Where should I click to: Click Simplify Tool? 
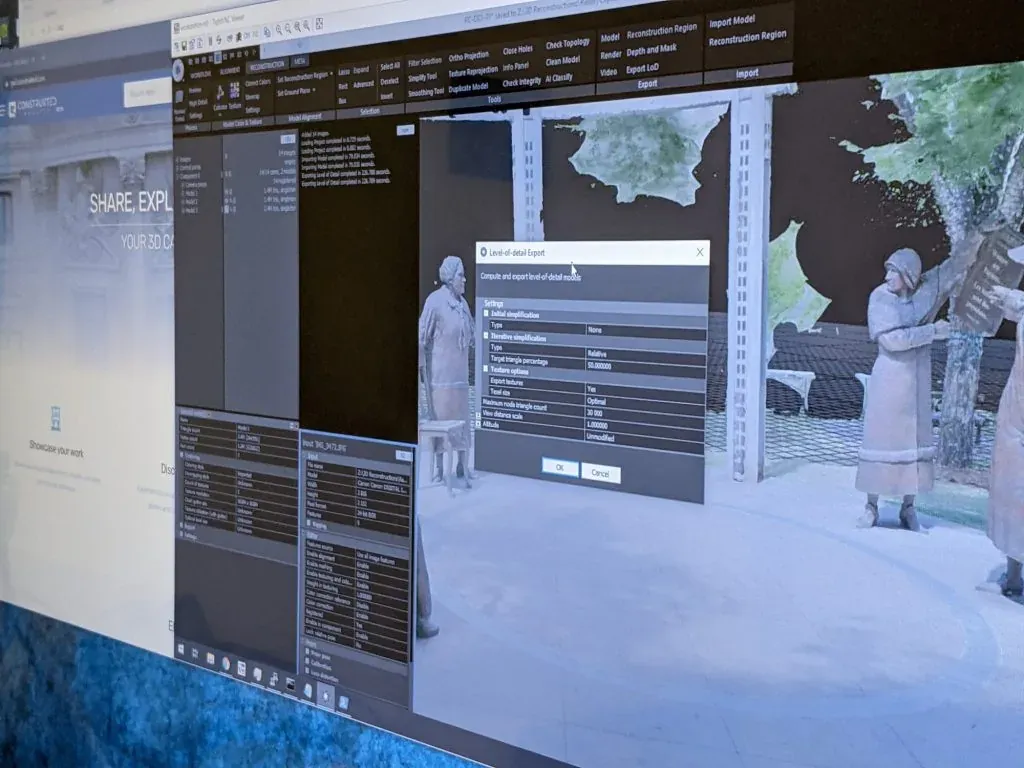pyautogui.click(x=423, y=78)
